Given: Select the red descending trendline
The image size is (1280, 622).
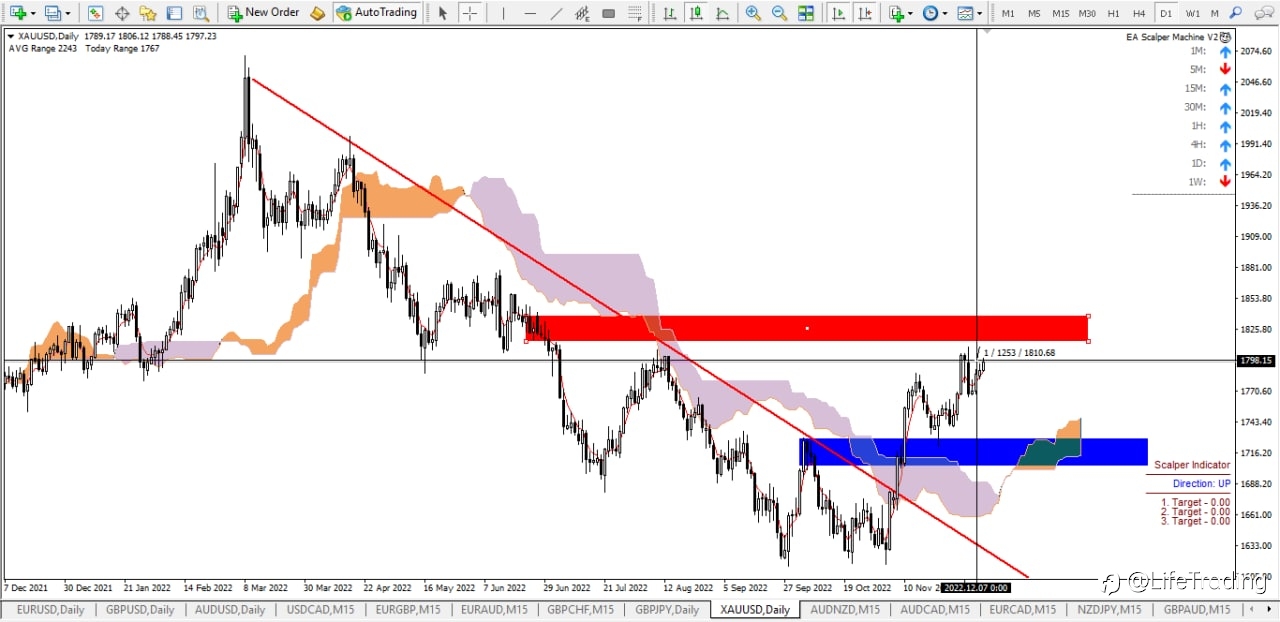Looking at the screenshot, I should click(640, 328).
